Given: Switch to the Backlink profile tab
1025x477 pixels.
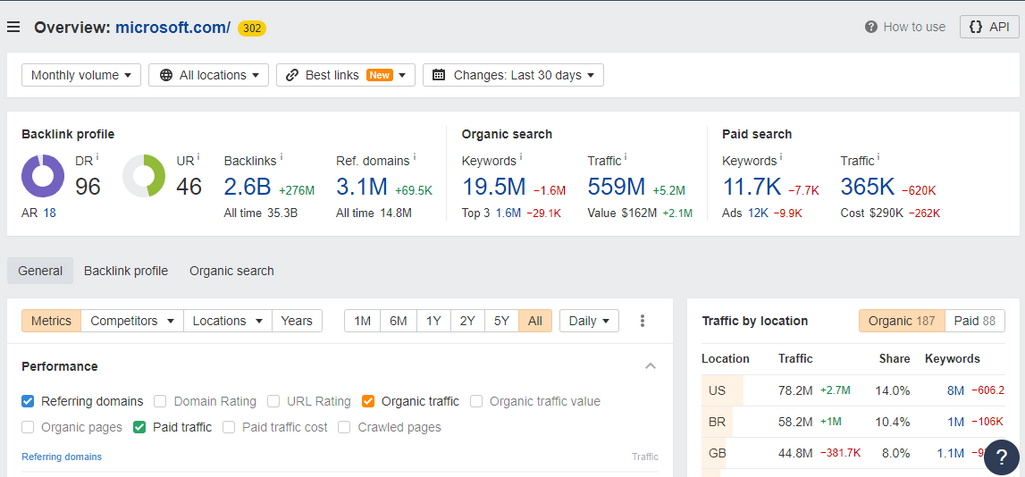Looking at the screenshot, I should (x=126, y=271).
